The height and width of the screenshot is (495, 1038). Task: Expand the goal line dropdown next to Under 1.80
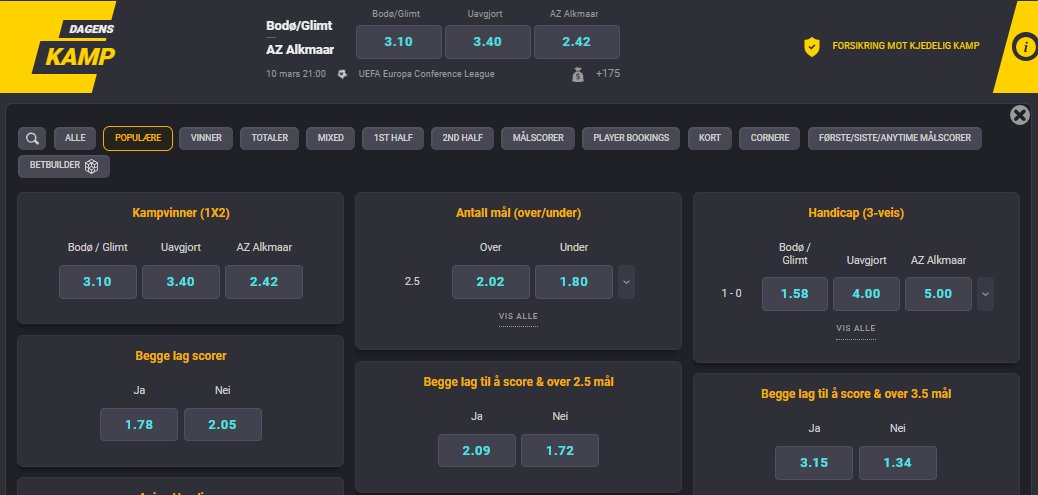[626, 282]
